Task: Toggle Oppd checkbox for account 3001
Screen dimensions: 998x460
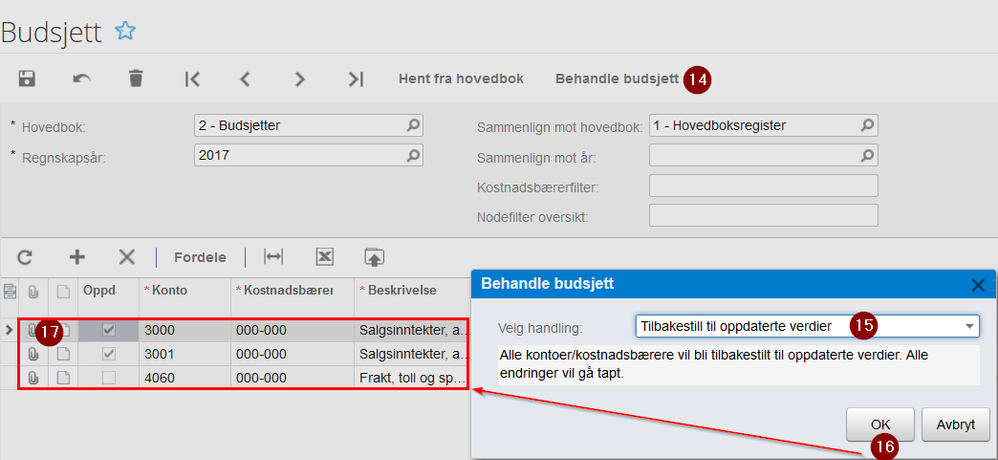Action: click(108, 354)
